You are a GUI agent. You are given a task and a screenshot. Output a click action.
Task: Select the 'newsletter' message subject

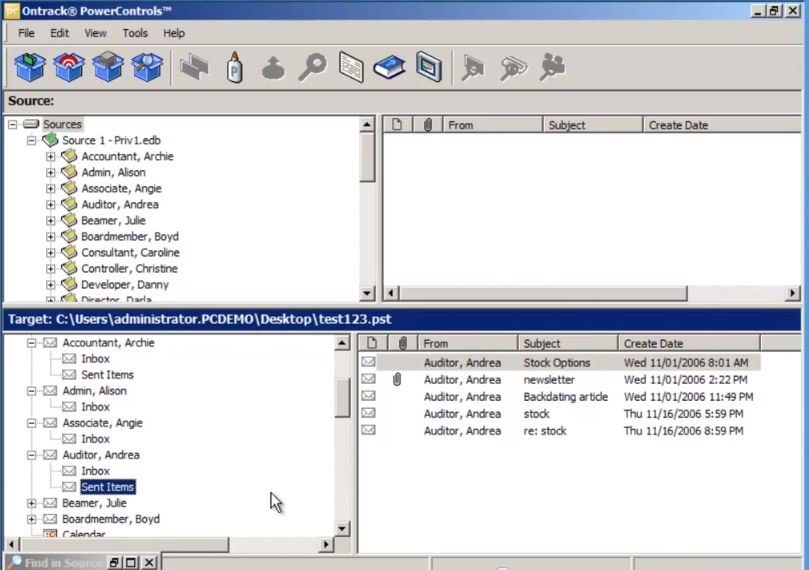pyautogui.click(x=549, y=380)
